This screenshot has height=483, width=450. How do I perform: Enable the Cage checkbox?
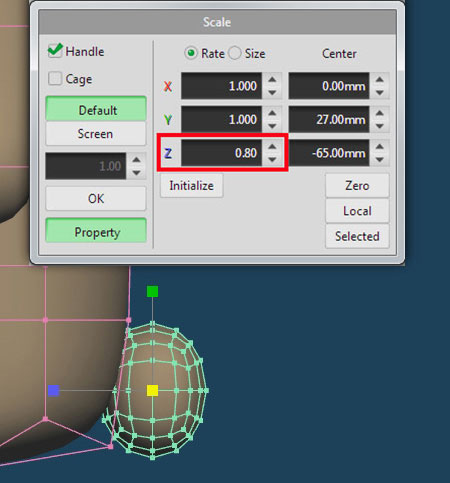coord(55,79)
